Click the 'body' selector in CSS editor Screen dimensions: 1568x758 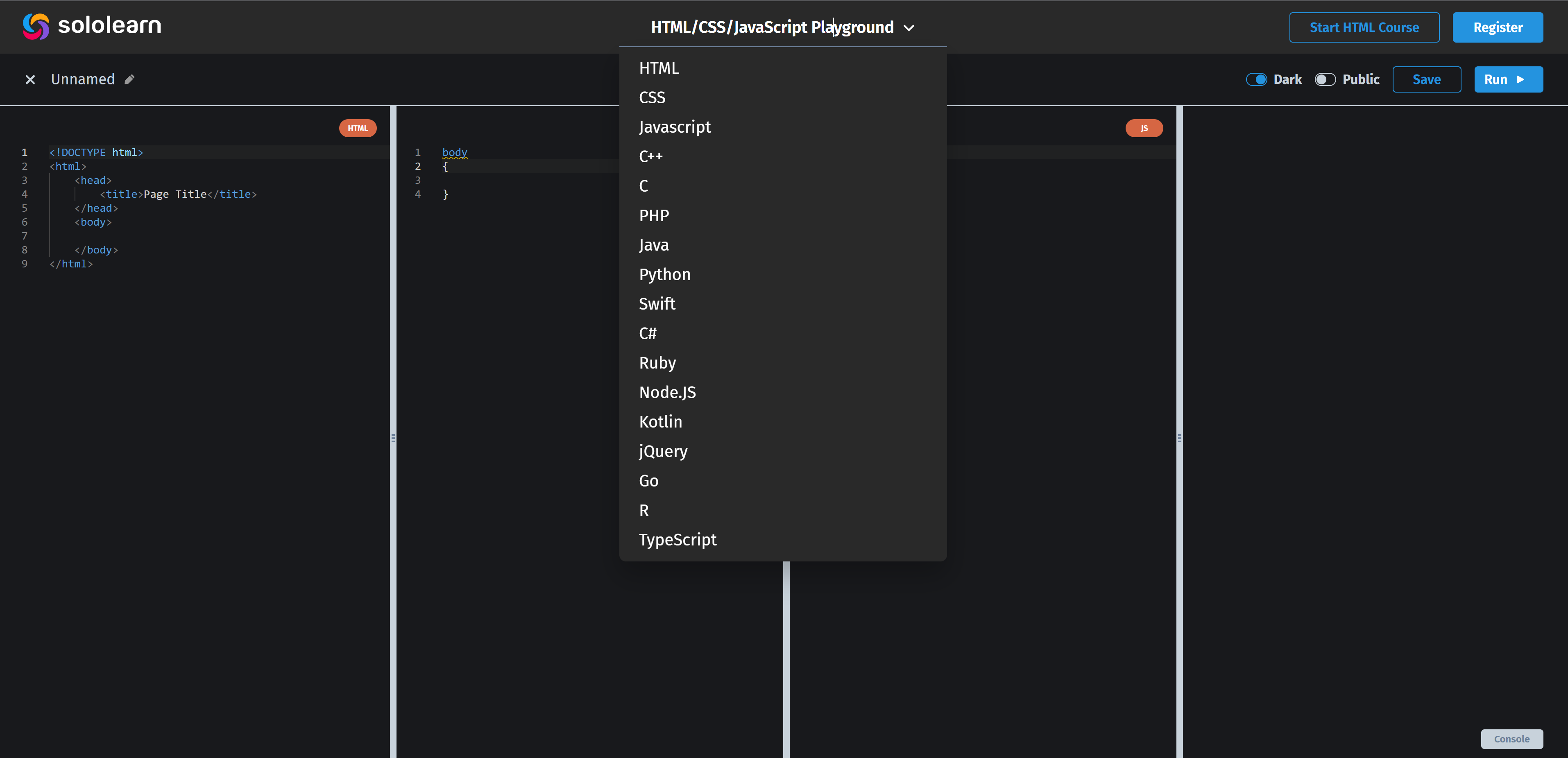pos(455,152)
